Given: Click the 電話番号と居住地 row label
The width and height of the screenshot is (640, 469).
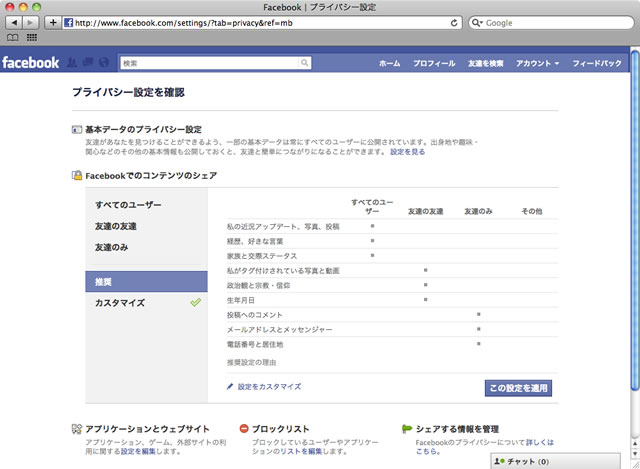Looking at the screenshot, I should [x=255, y=344].
